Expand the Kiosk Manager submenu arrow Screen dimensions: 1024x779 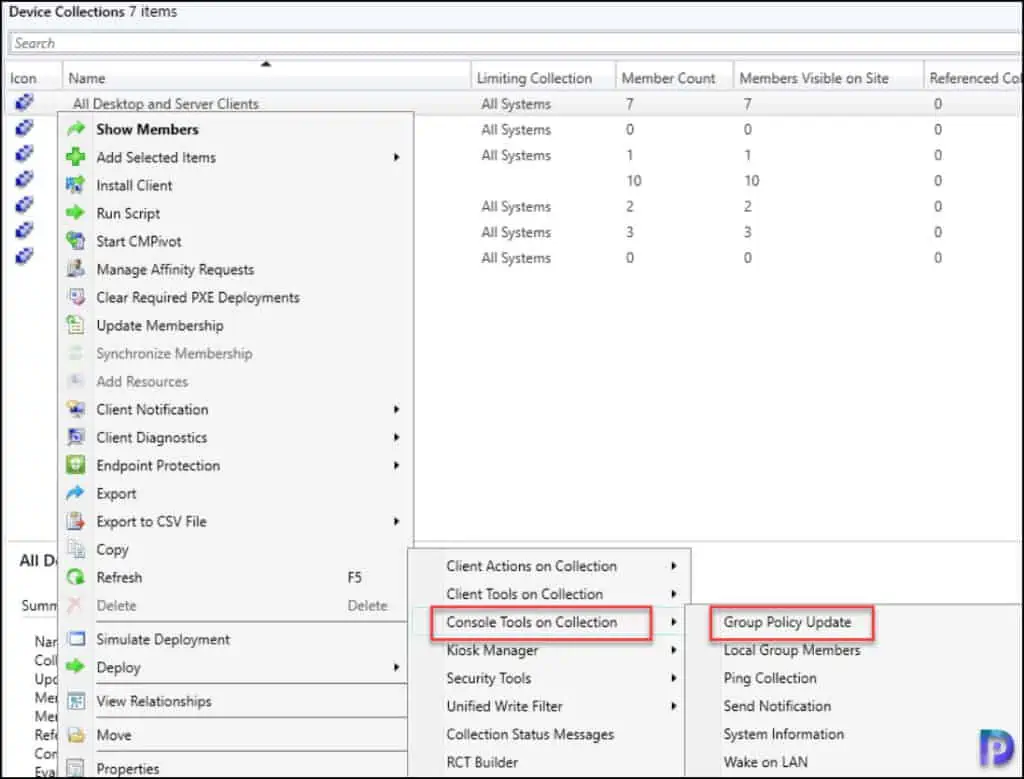(x=674, y=650)
